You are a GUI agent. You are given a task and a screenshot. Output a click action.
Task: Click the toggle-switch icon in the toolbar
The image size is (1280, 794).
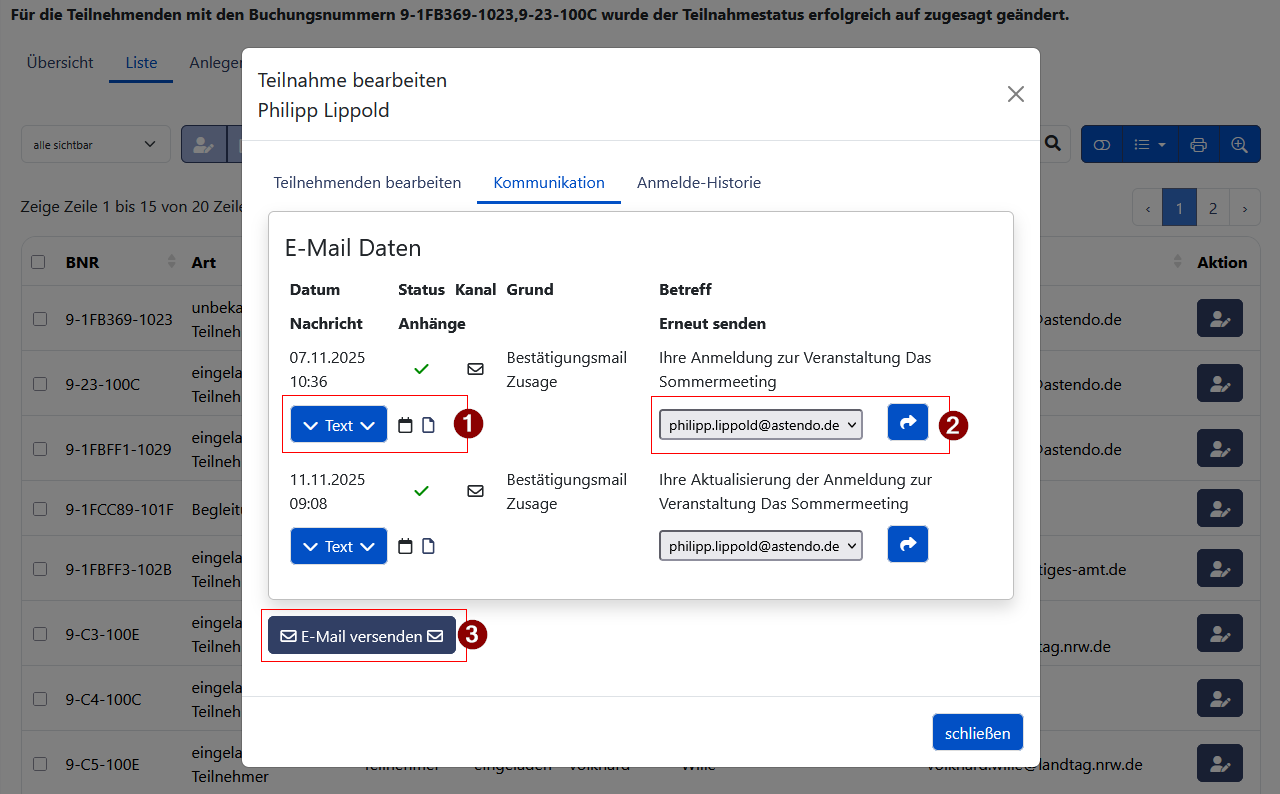[x=1101, y=144]
